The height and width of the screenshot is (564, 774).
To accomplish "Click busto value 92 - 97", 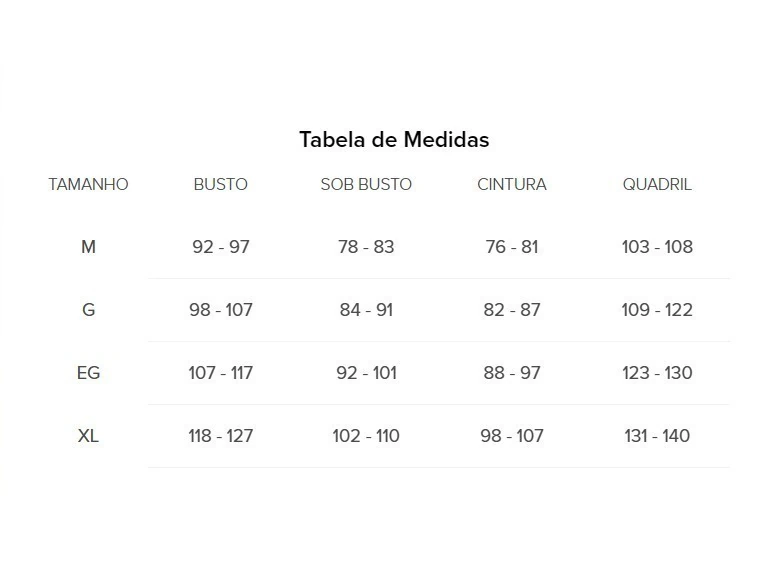I will point(221,247).
